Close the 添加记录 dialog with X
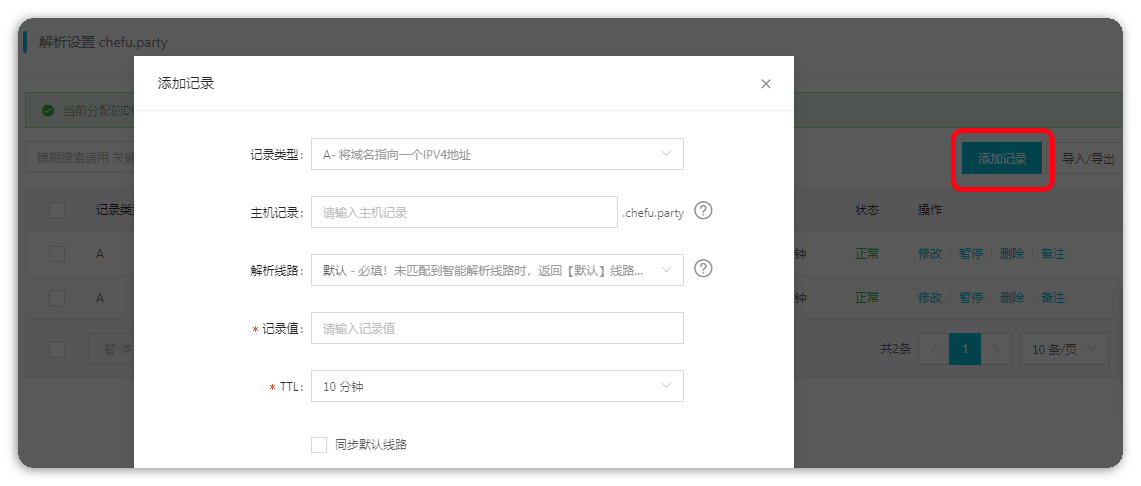Image resolution: width=1141 pixels, height=486 pixels. 766,84
